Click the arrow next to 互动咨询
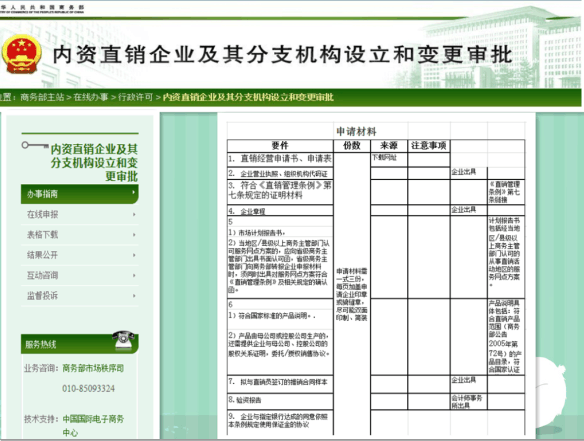 coord(134,276)
